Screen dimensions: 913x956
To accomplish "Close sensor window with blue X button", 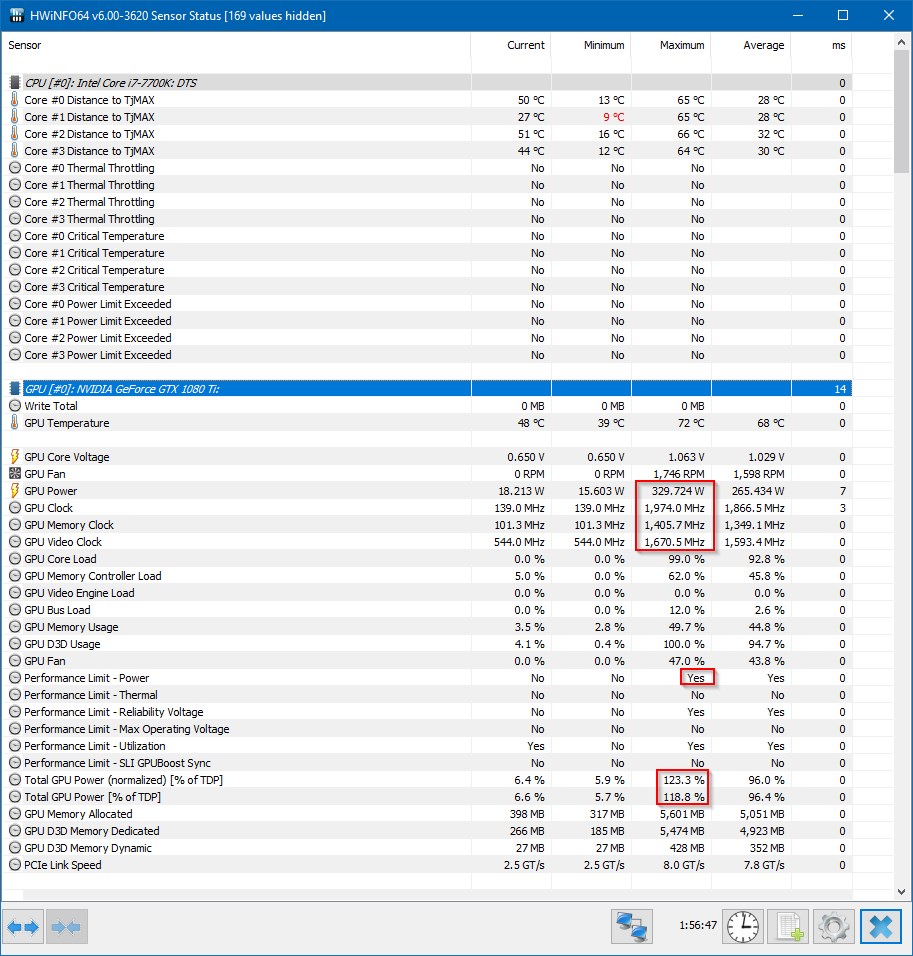I will pos(881,927).
